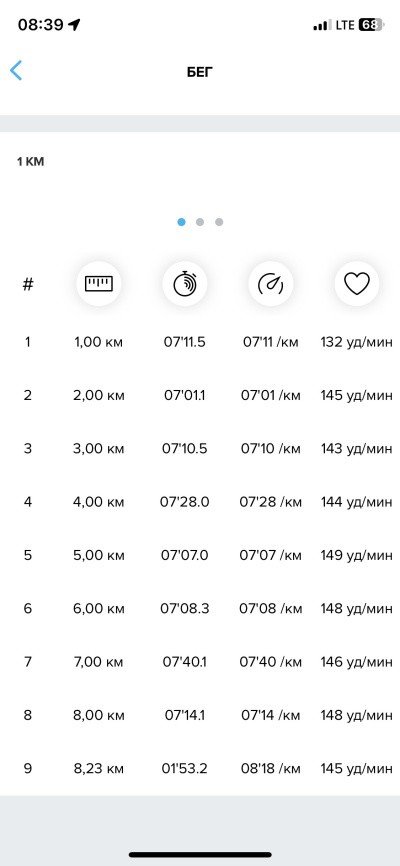Image resolution: width=400 pixels, height=866 pixels.
Task: Switch to the second page indicator dot
Action: [x=200, y=222]
